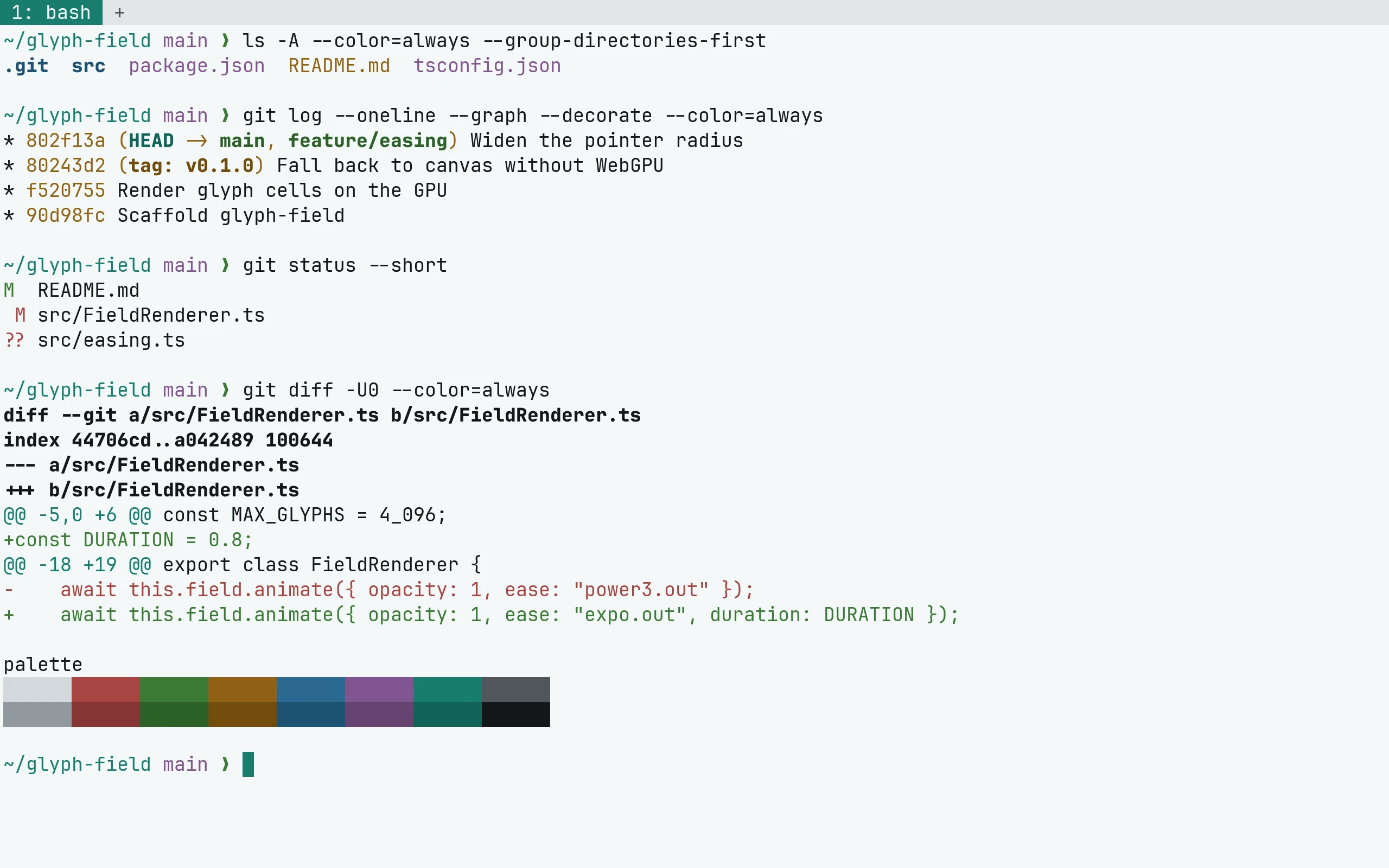Click the '@@ -5,0 +6 @@' hunk header
The width and height of the screenshot is (1389, 868).
pos(77,515)
